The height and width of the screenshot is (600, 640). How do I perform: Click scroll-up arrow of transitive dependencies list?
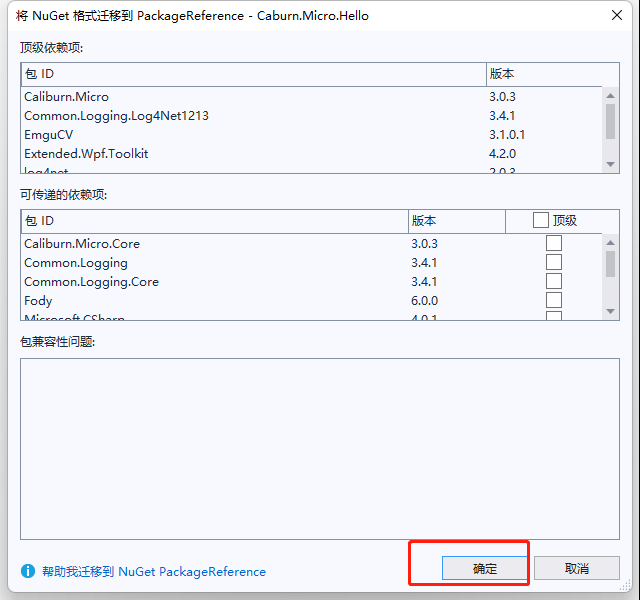[611, 242]
